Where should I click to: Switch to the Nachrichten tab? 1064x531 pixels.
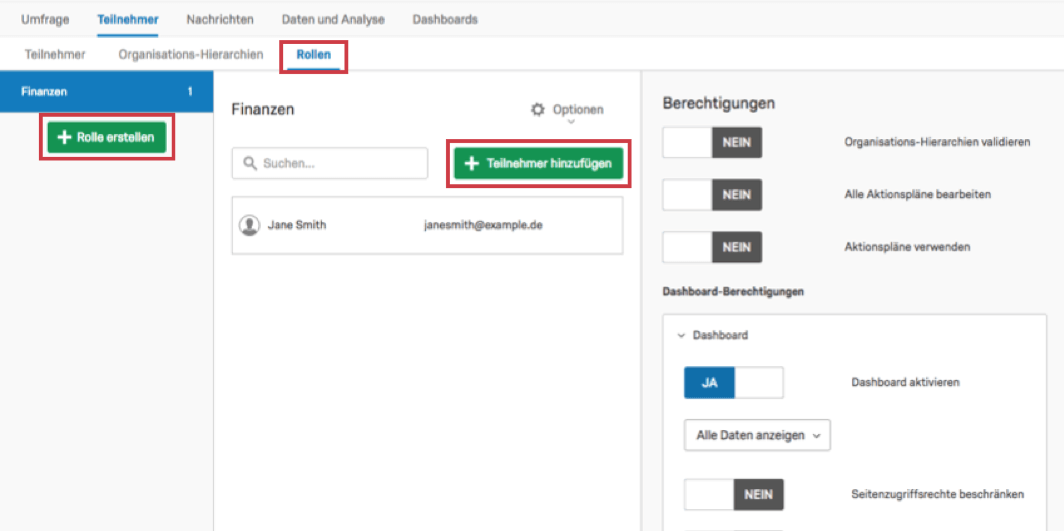(220, 20)
